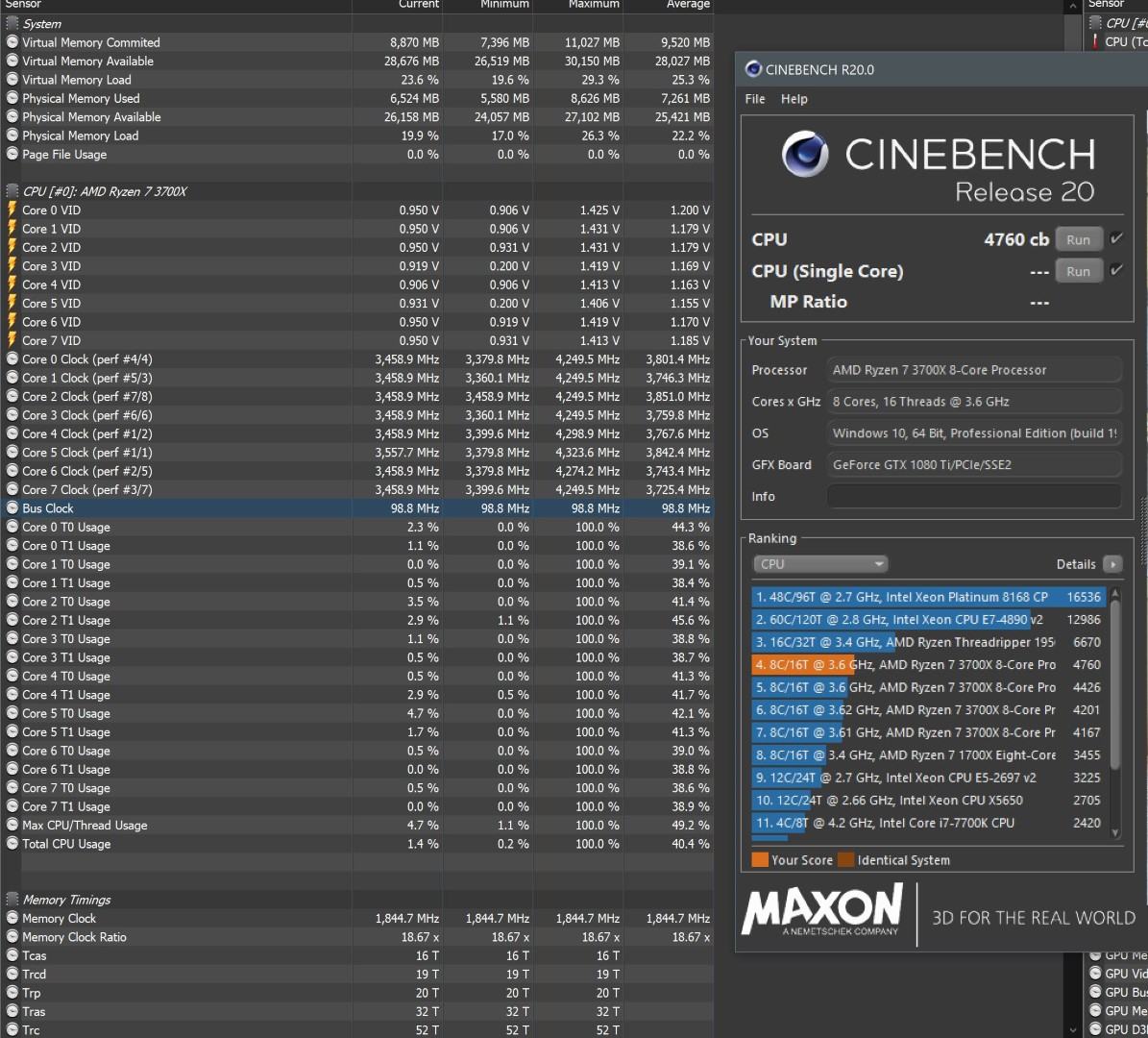Click the Tras timing sensor icon
Viewport: 1148px width, 1038px height.
point(12,1011)
